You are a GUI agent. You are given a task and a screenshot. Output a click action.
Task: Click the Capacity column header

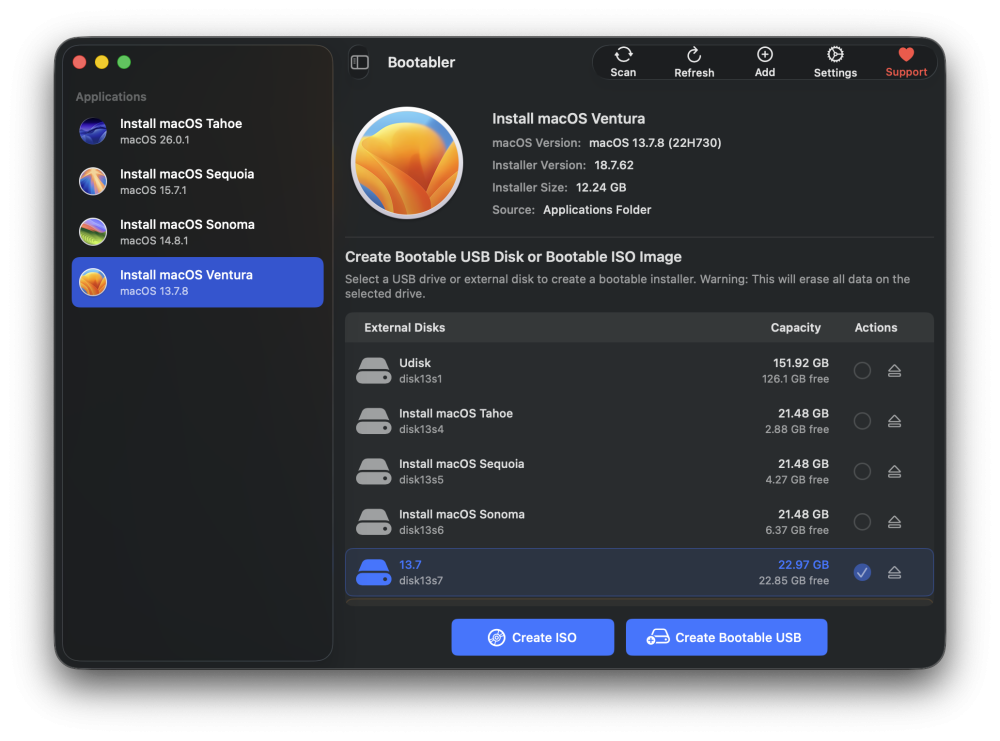tap(795, 327)
